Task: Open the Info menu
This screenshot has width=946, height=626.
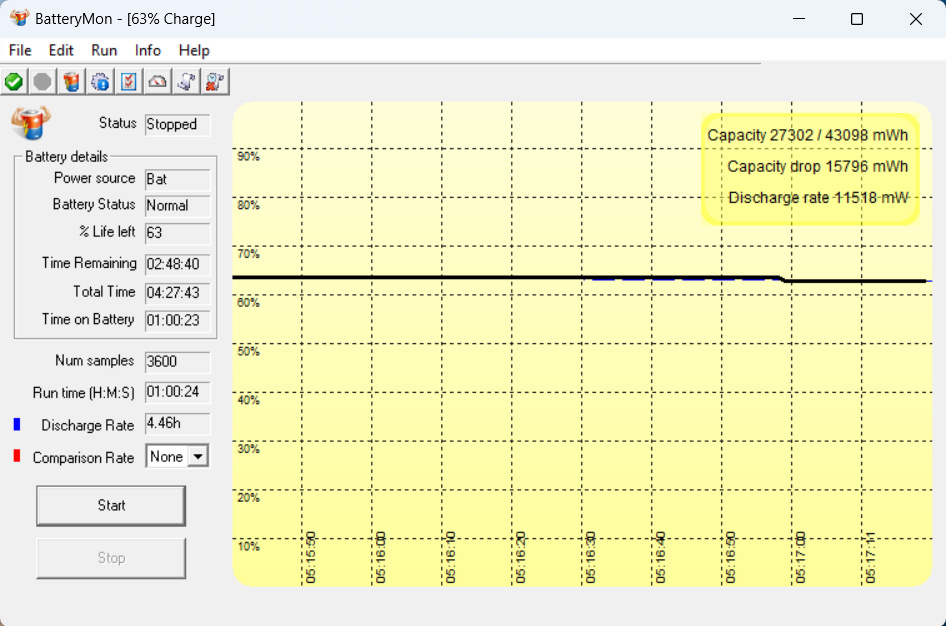Action: pyautogui.click(x=148, y=50)
